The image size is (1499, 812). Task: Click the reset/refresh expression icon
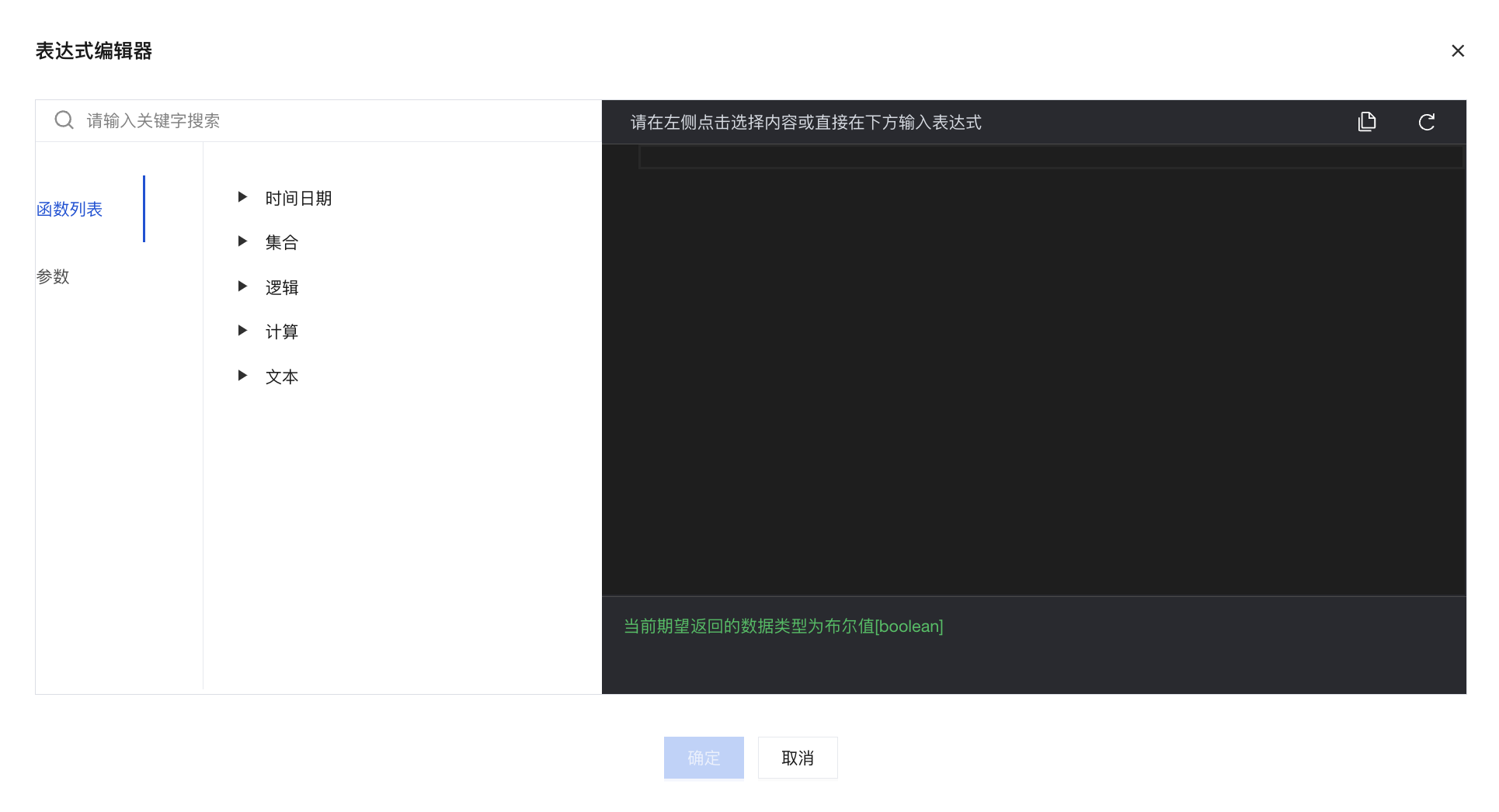[x=1427, y=122]
